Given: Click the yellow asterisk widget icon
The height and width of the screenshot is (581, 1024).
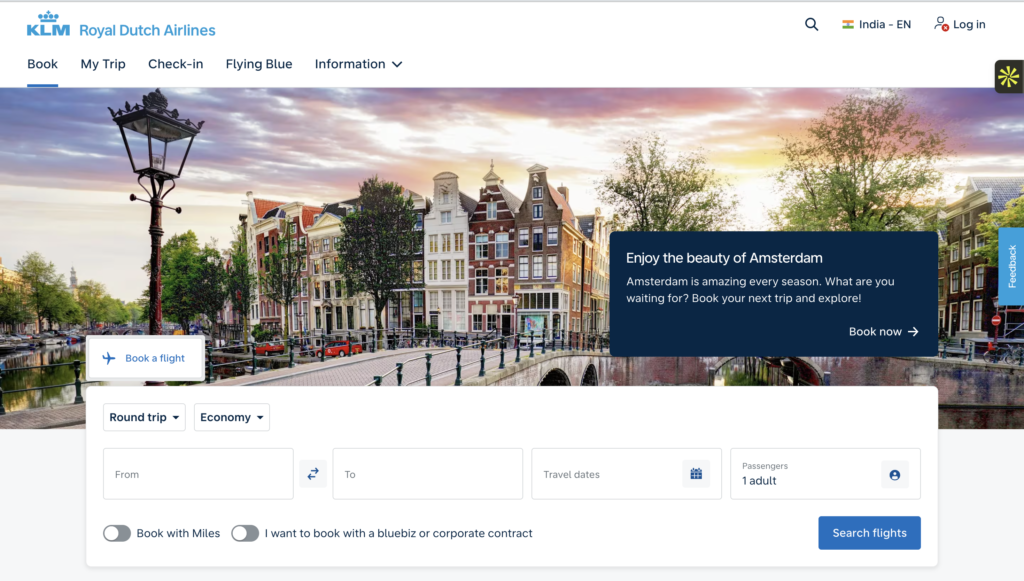Looking at the screenshot, I should (1008, 76).
